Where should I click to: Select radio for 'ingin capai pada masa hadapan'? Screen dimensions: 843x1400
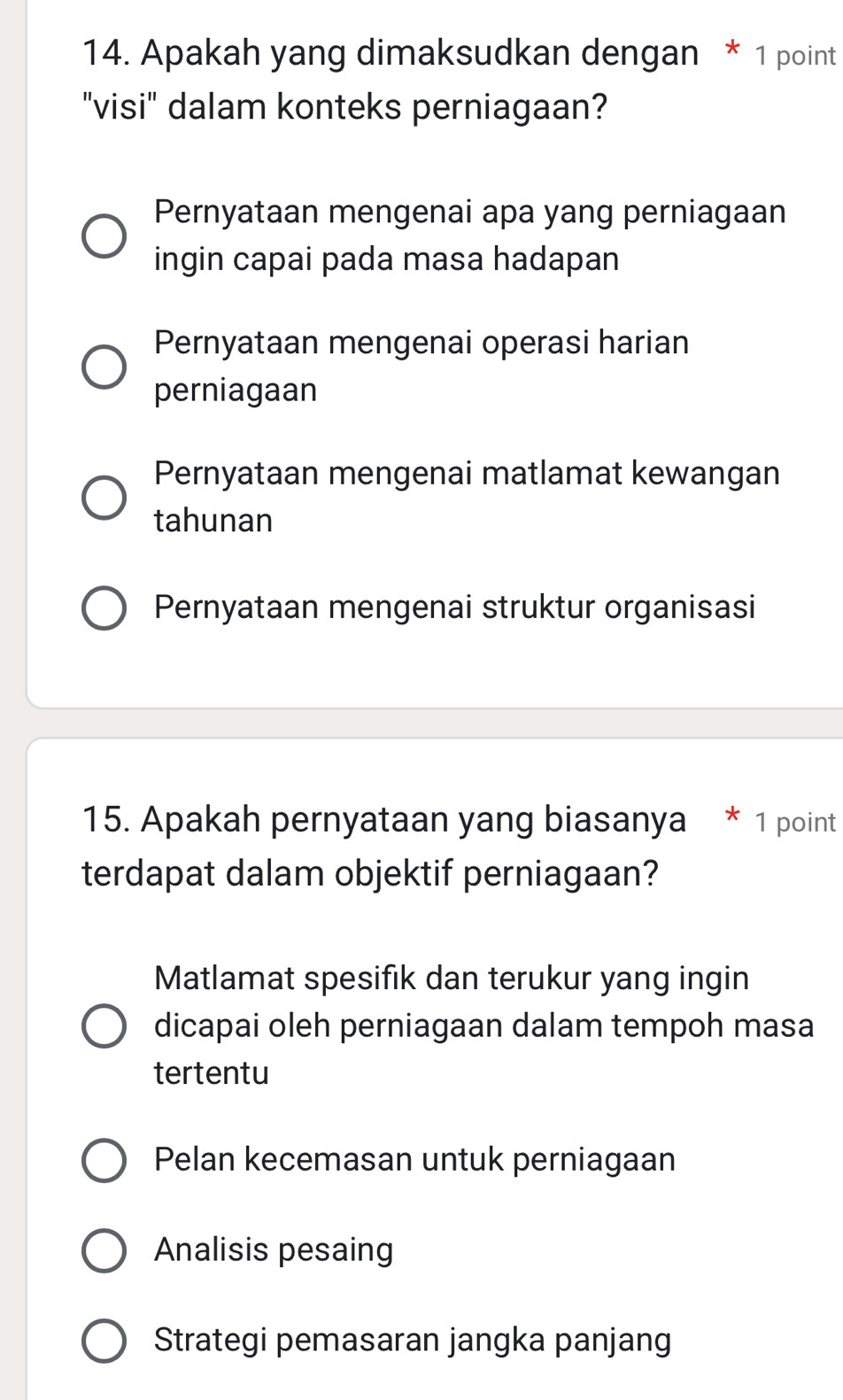pos(104,236)
